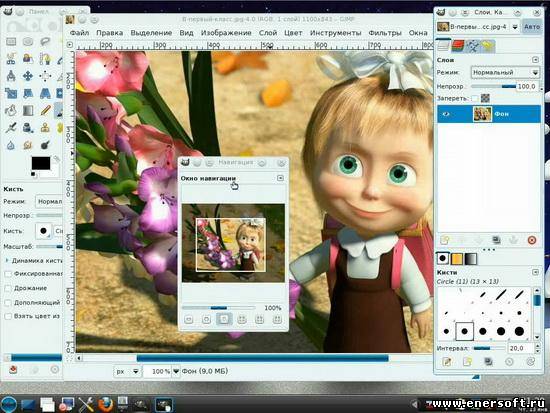Open the Фильтры menu
The width and height of the screenshot is (550, 413).
pos(385,33)
